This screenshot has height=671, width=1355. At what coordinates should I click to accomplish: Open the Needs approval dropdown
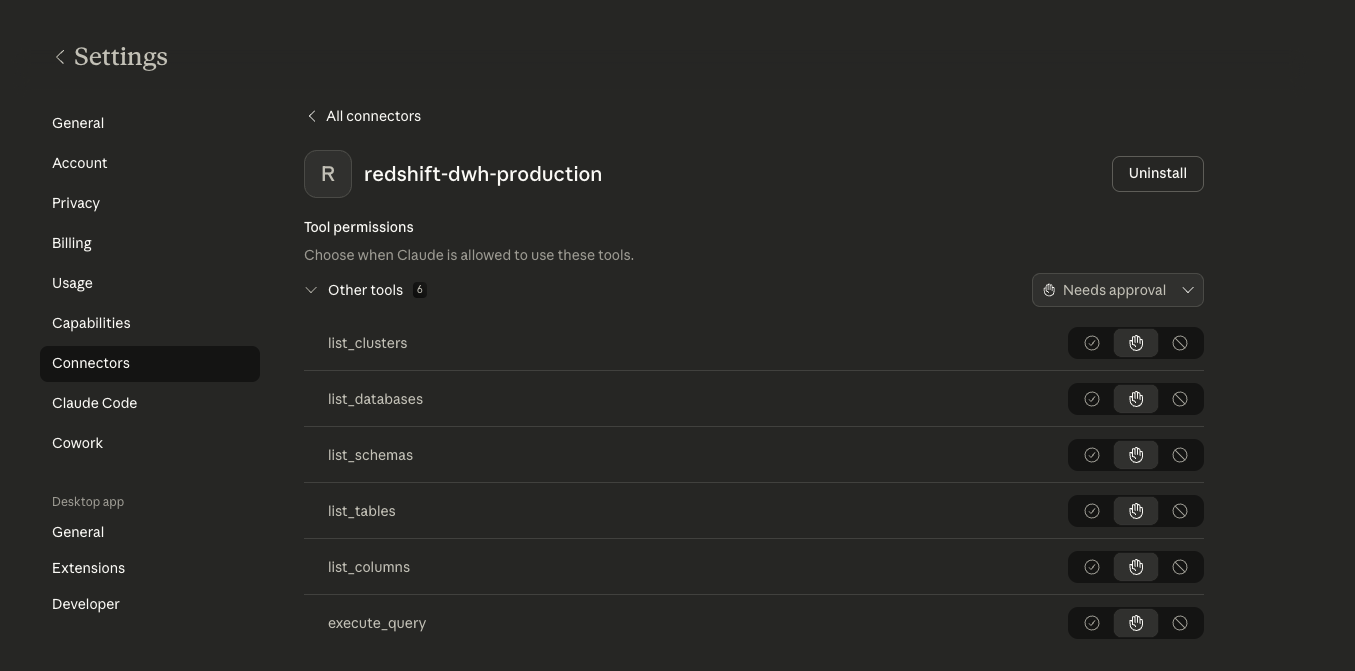tap(1117, 290)
